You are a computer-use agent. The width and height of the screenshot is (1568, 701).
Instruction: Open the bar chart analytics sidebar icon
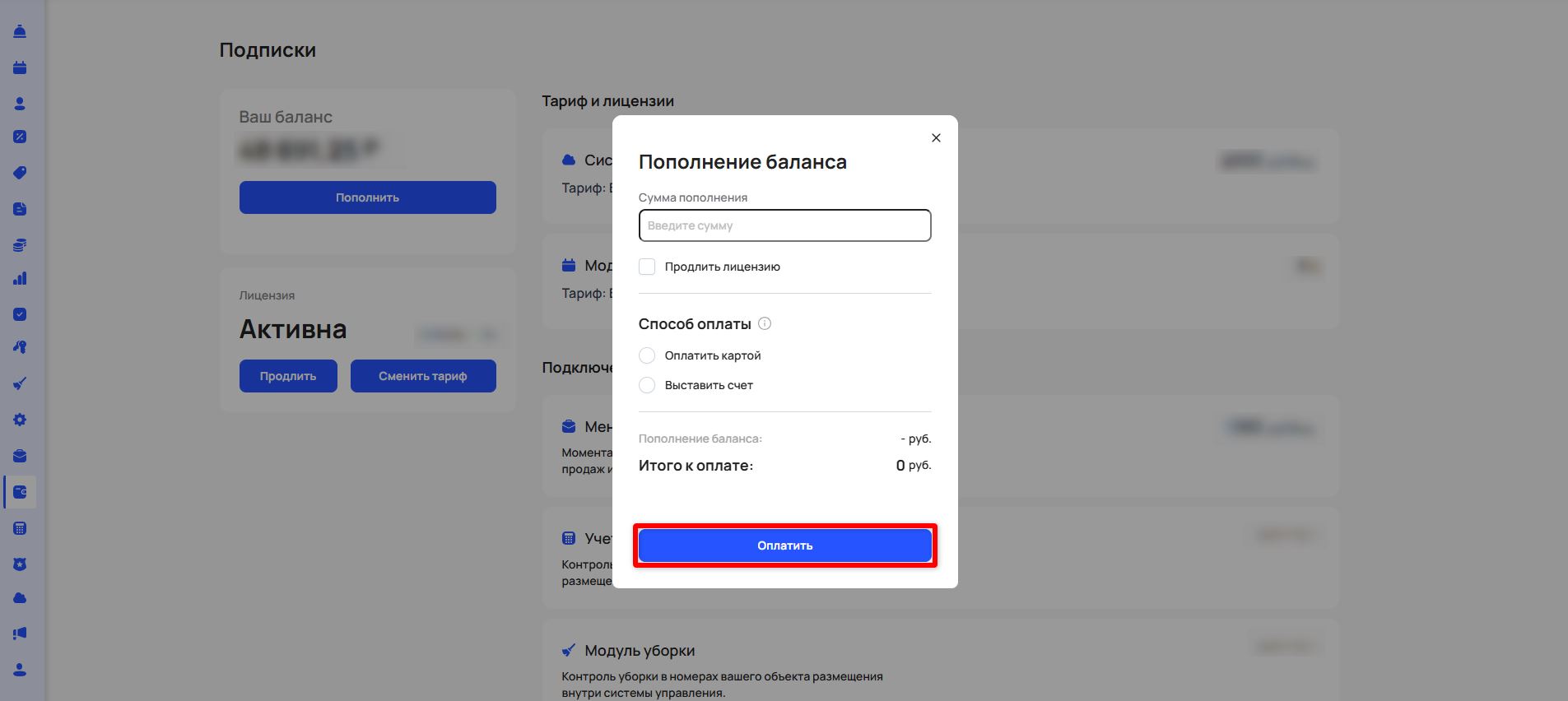(20, 278)
